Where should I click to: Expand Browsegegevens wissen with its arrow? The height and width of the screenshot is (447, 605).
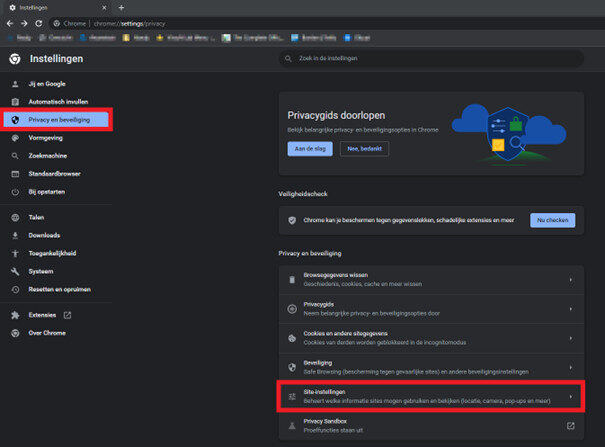click(571, 280)
